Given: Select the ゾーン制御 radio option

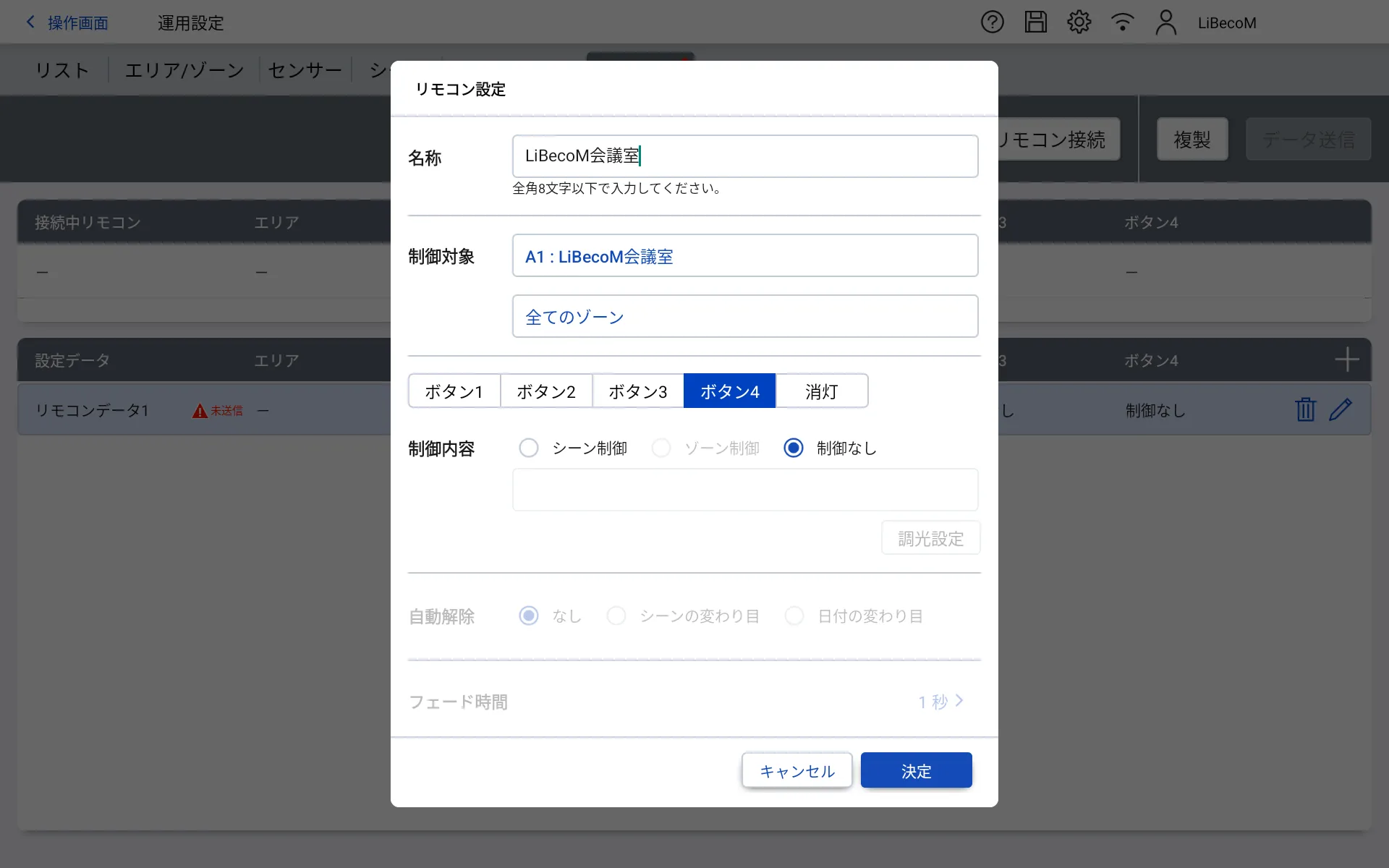Looking at the screenshot, I should 661,448.
